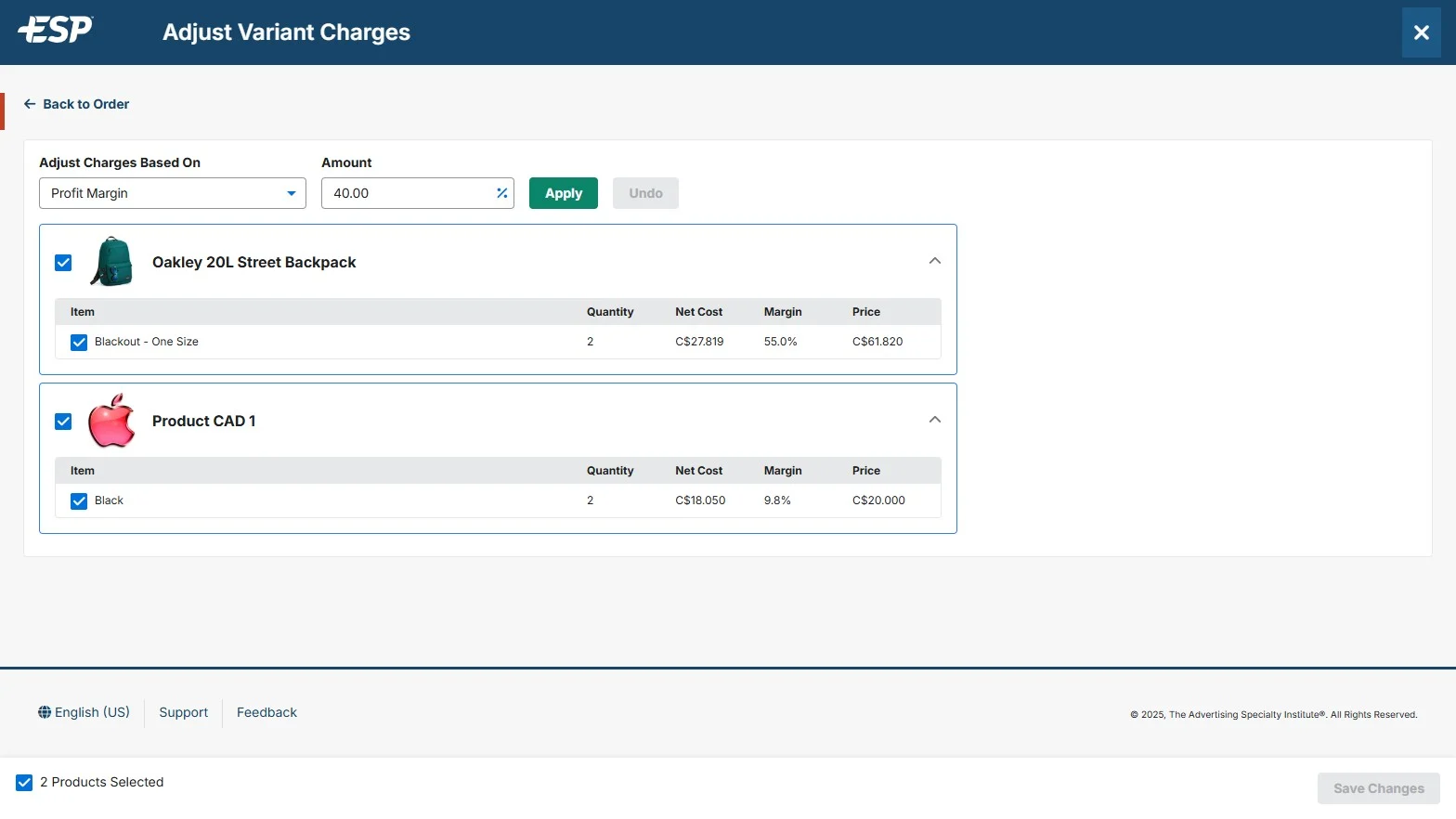Click the C$61.820 price value
Screen dimensions: 1456x819
pyautogui.click(x=877, y=342)
